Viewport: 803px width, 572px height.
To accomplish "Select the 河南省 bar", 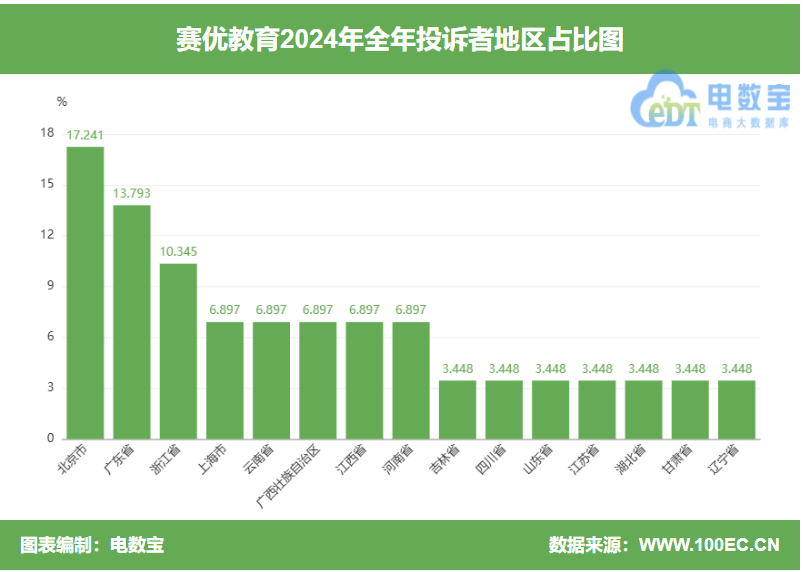I will [x=411, y=380].
